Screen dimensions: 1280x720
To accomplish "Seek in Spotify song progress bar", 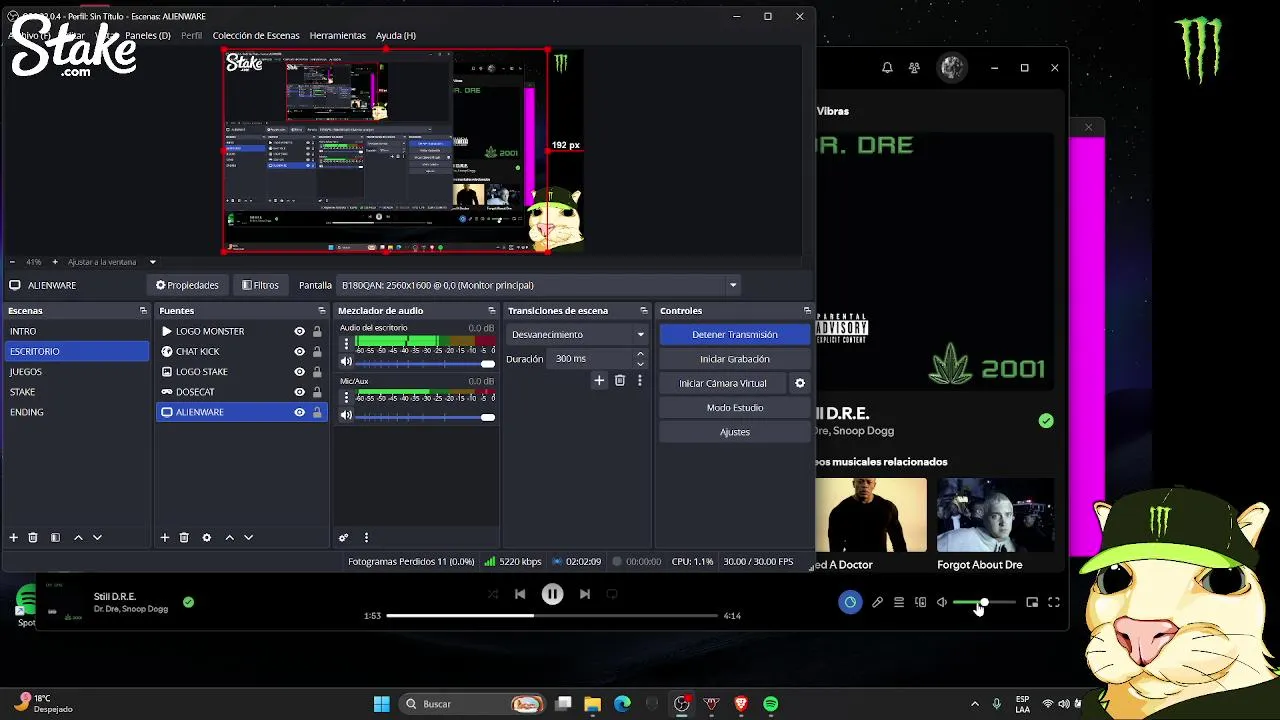I will 552,616.
